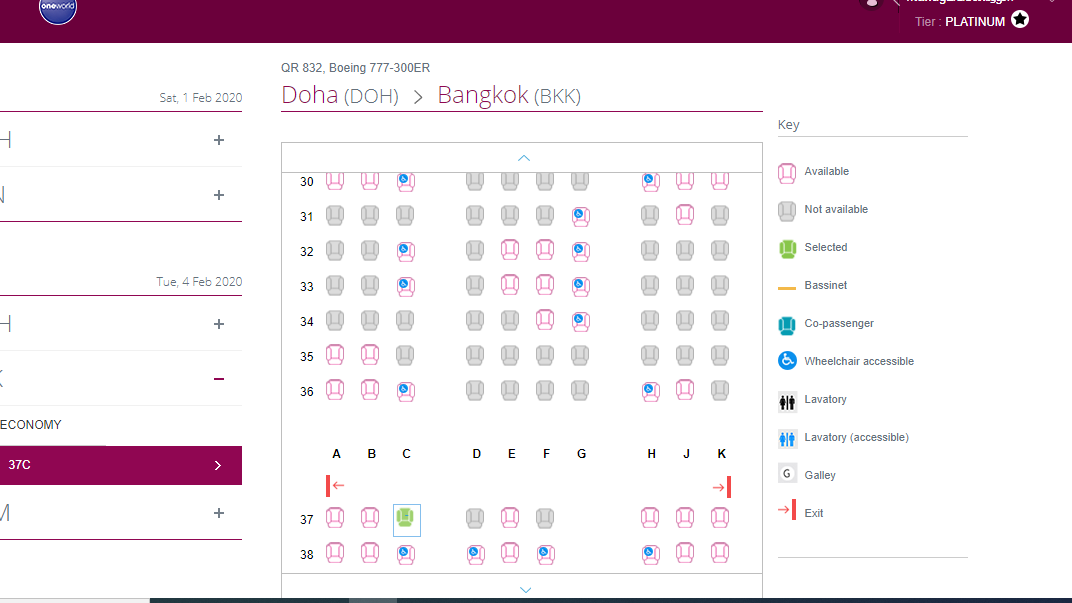Select available seat 36A

pyautogui.click(x=335, y=390)
